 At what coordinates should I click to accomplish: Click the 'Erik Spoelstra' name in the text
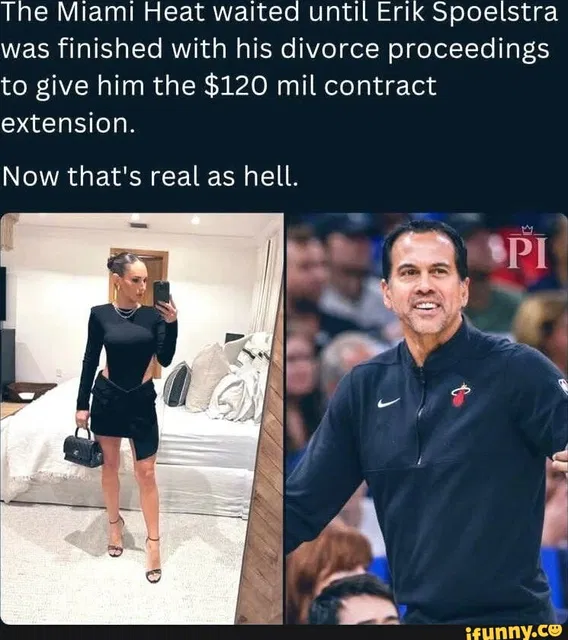tap(467, 11)
